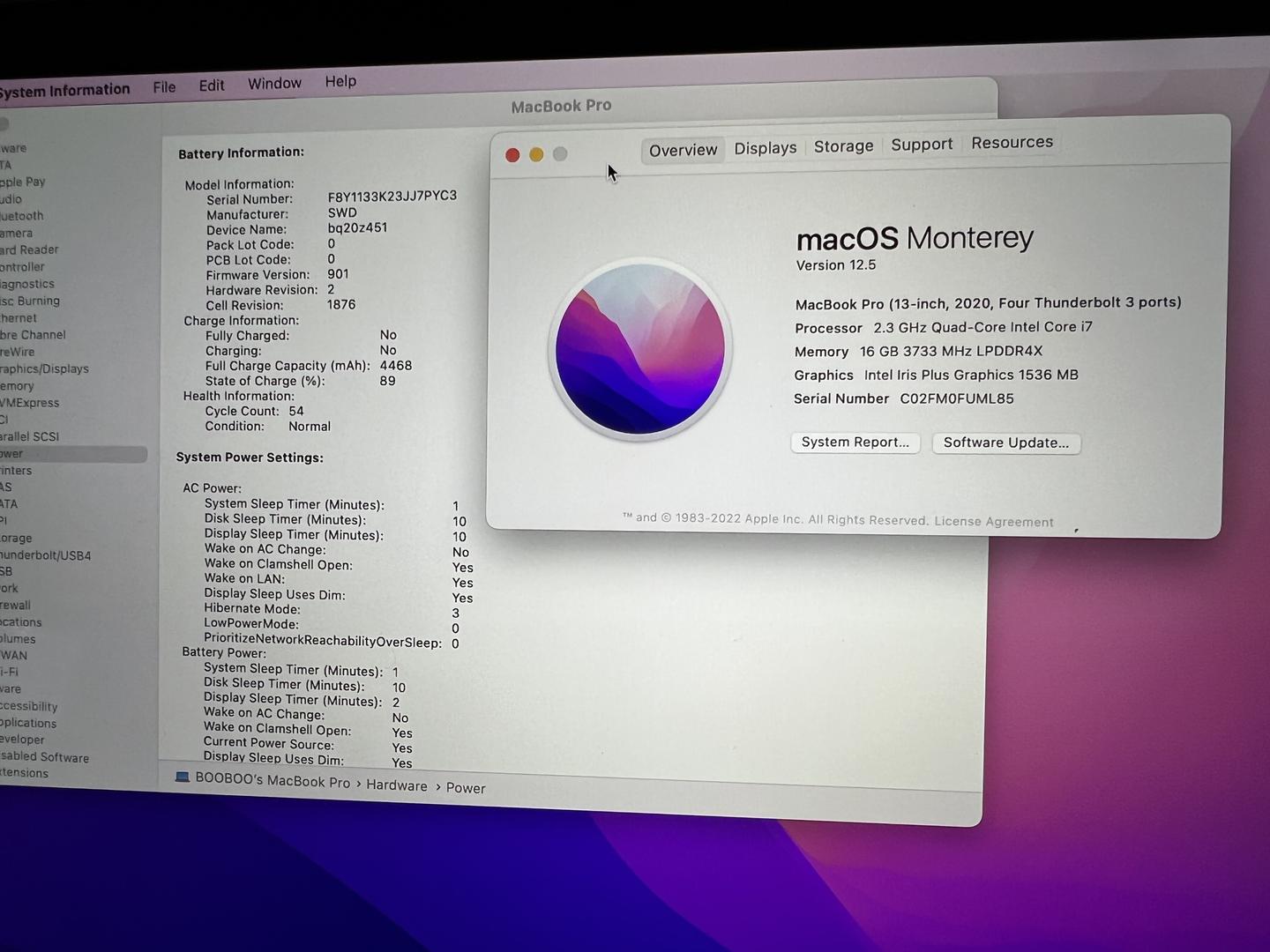The width and height of the screenshot is (1270, 952).
Task: Click the Hibernate Mode value 3
Action: [455, 613]
